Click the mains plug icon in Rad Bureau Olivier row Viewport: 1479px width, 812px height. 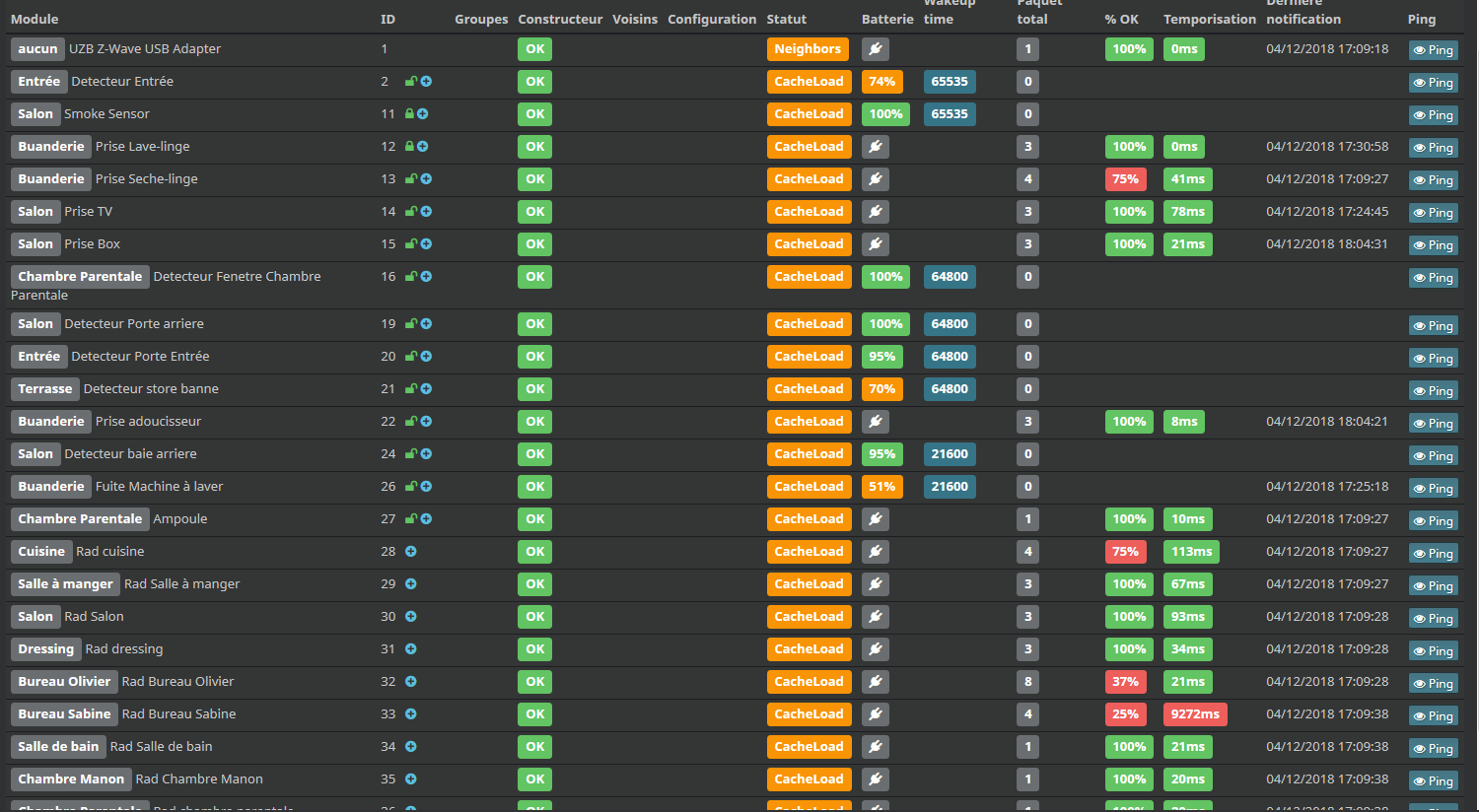pyautogui.click(x=876, y=682)
